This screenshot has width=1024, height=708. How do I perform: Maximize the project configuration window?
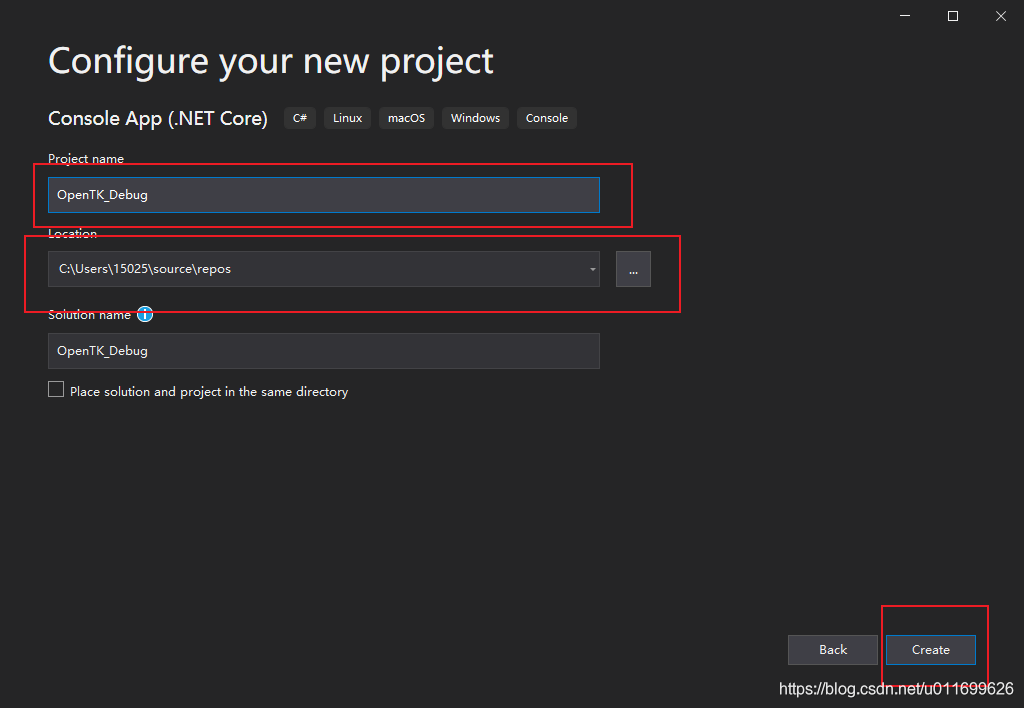tap(953, 16)
